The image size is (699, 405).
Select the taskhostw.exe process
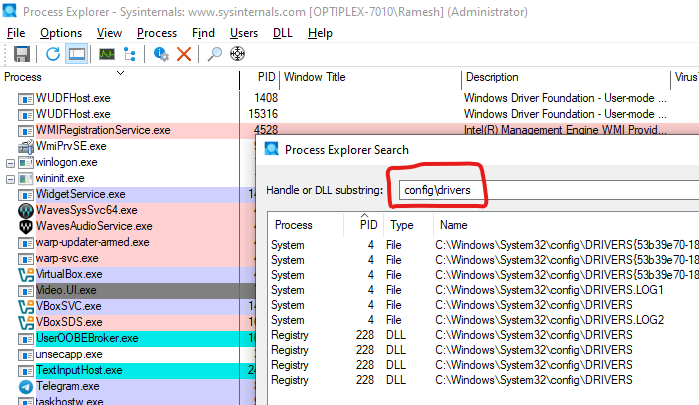[x=69, y=401]
